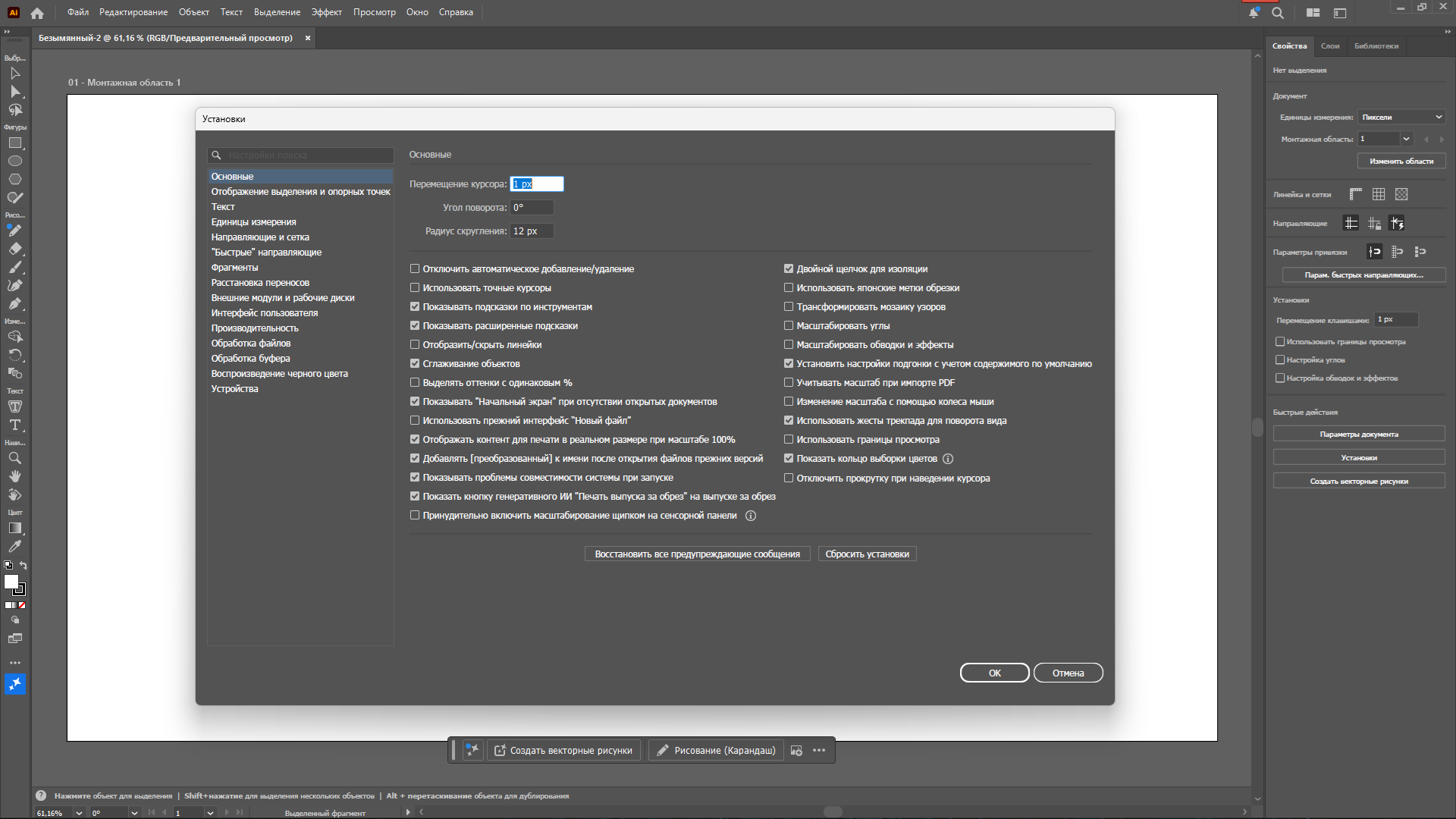This screenshot has height=819, width=1456.
Task: Show transparency grid icon
Action: 1401,195
